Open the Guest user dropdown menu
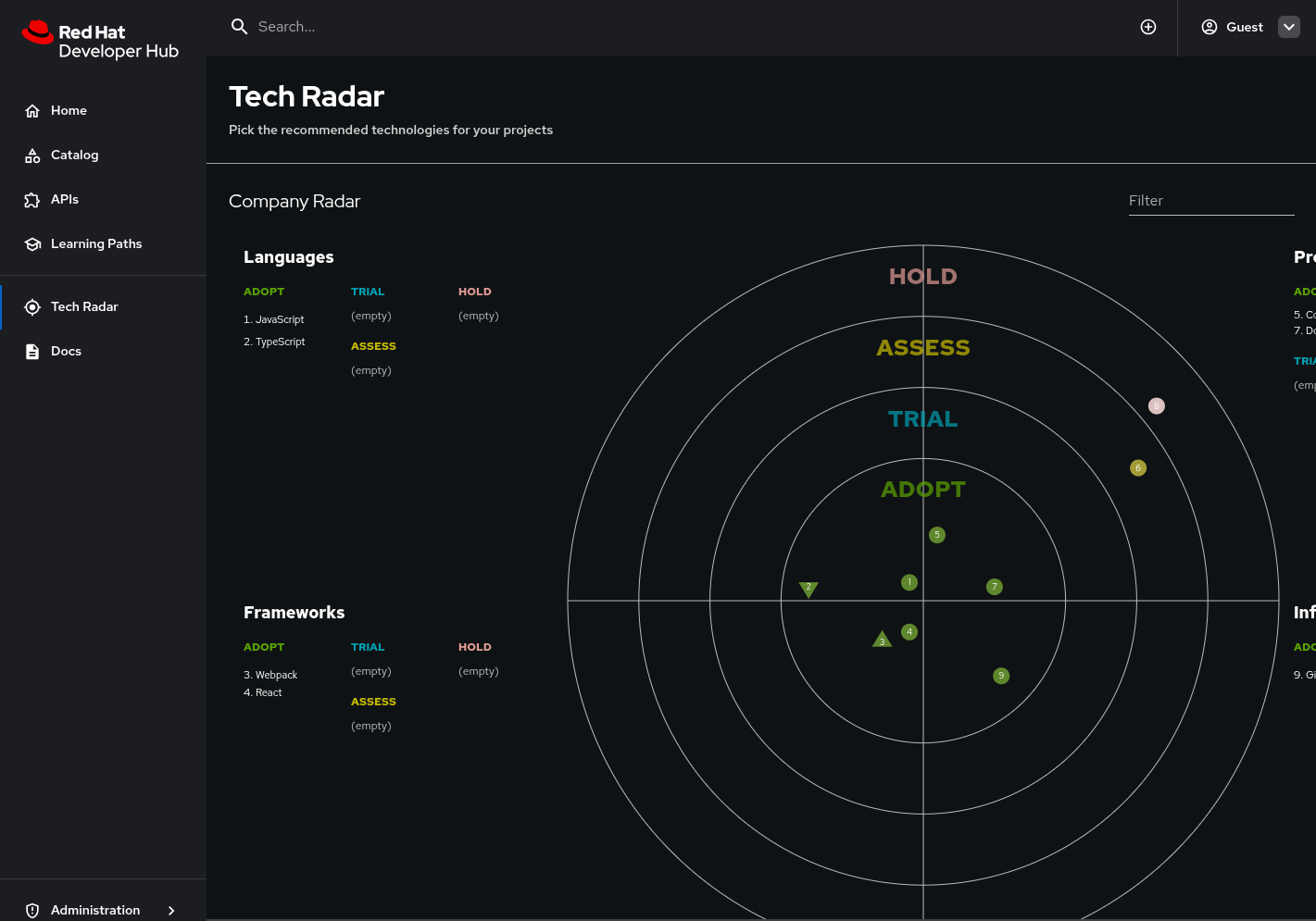The image size is (1316, 921). point(1289,27)
